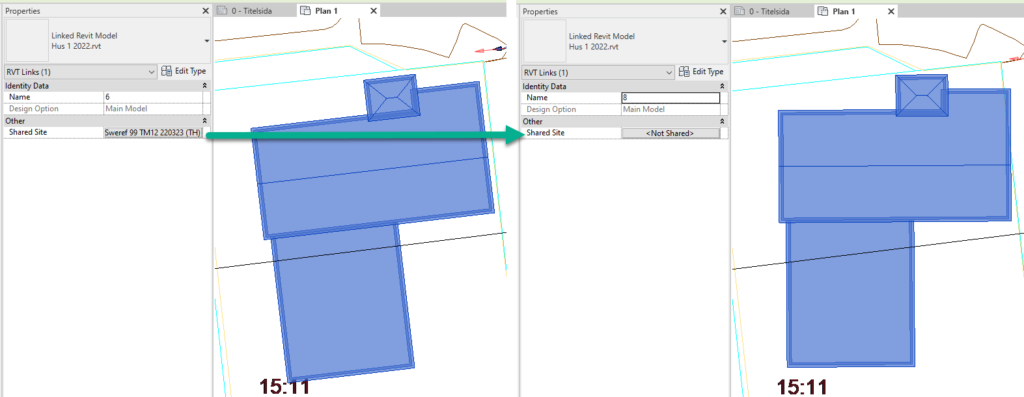Click the sheet icon on left 0 - Titelsida tab
1024x397 pixels.
tap(222, 11)
